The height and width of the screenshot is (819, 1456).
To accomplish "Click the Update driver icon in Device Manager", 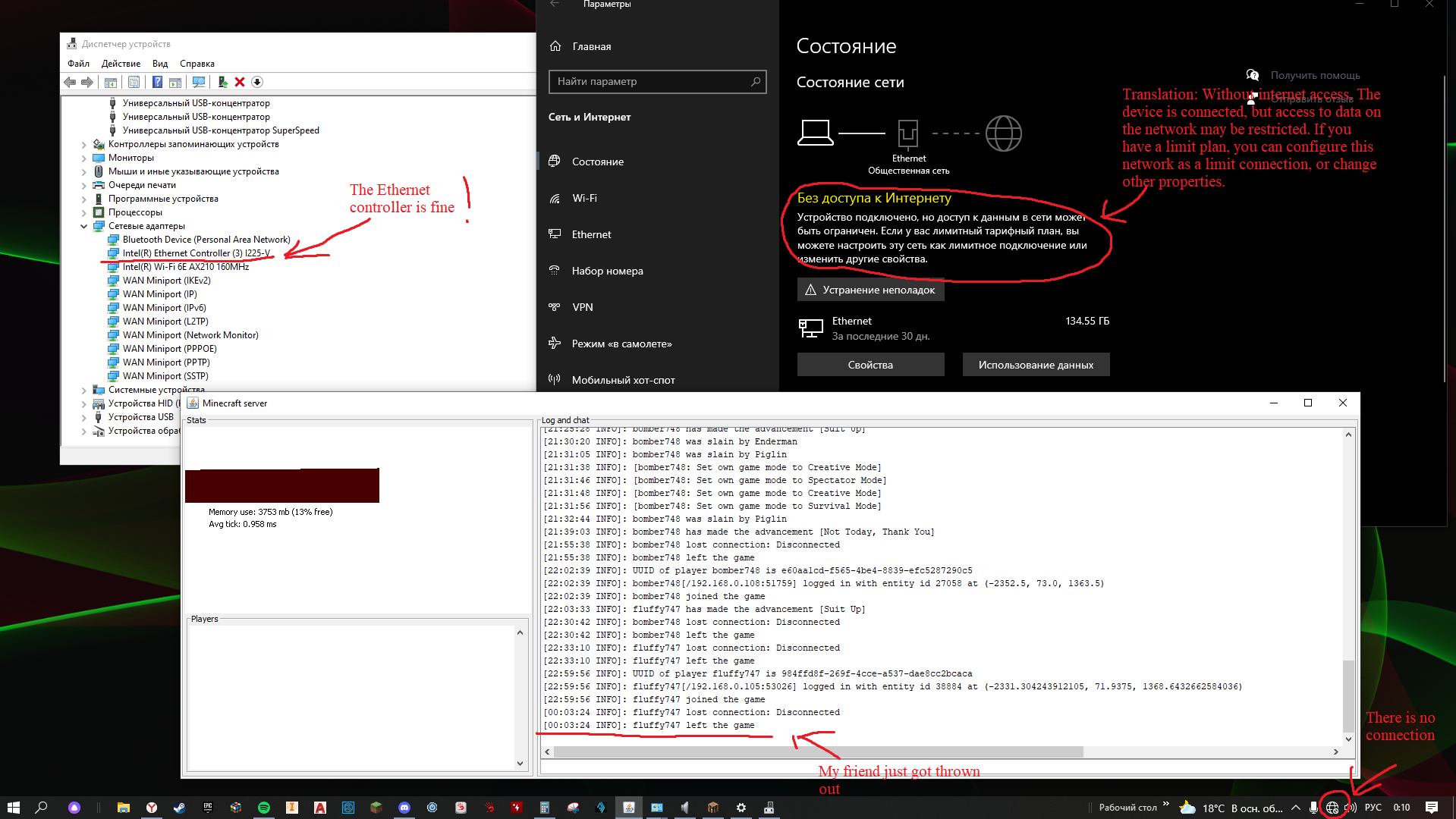I will tap(222, 82).
